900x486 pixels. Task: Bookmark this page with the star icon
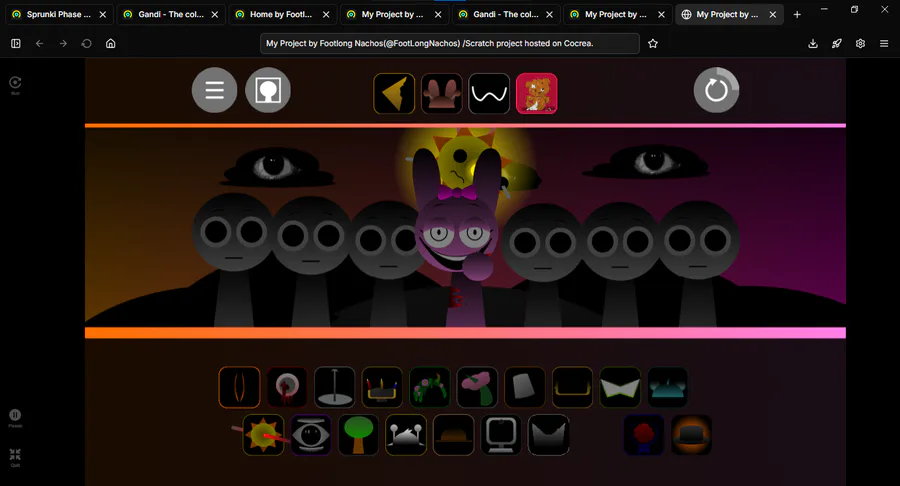[653, 43]
